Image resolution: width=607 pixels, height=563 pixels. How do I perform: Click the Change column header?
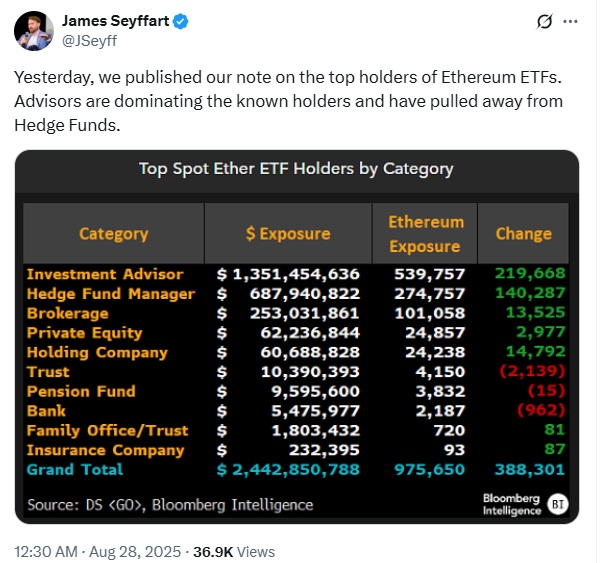click(523, 233)
